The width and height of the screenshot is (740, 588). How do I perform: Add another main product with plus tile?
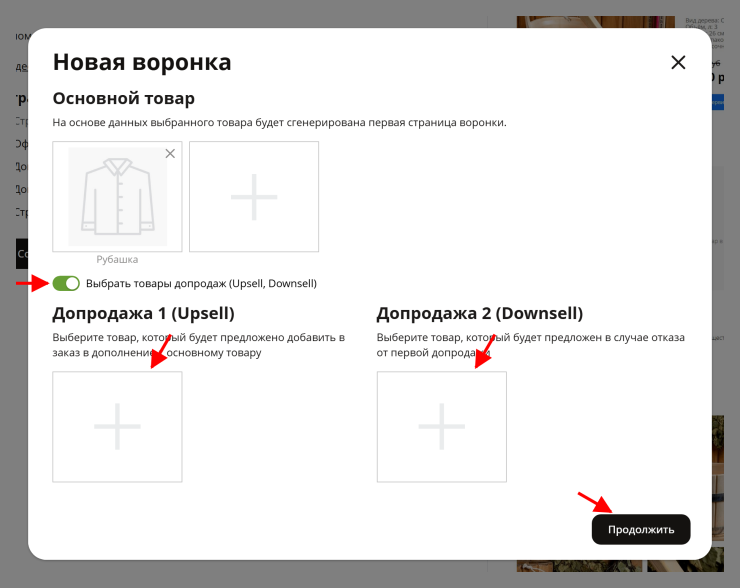coord(254,196)
